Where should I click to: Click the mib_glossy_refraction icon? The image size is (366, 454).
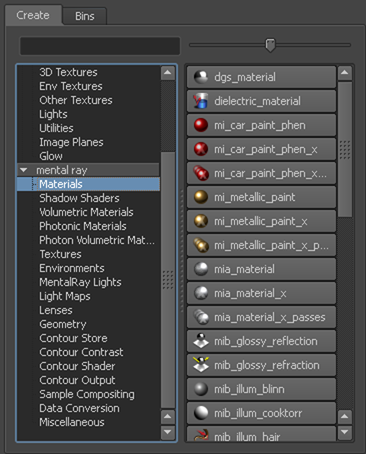pos(201,365)
